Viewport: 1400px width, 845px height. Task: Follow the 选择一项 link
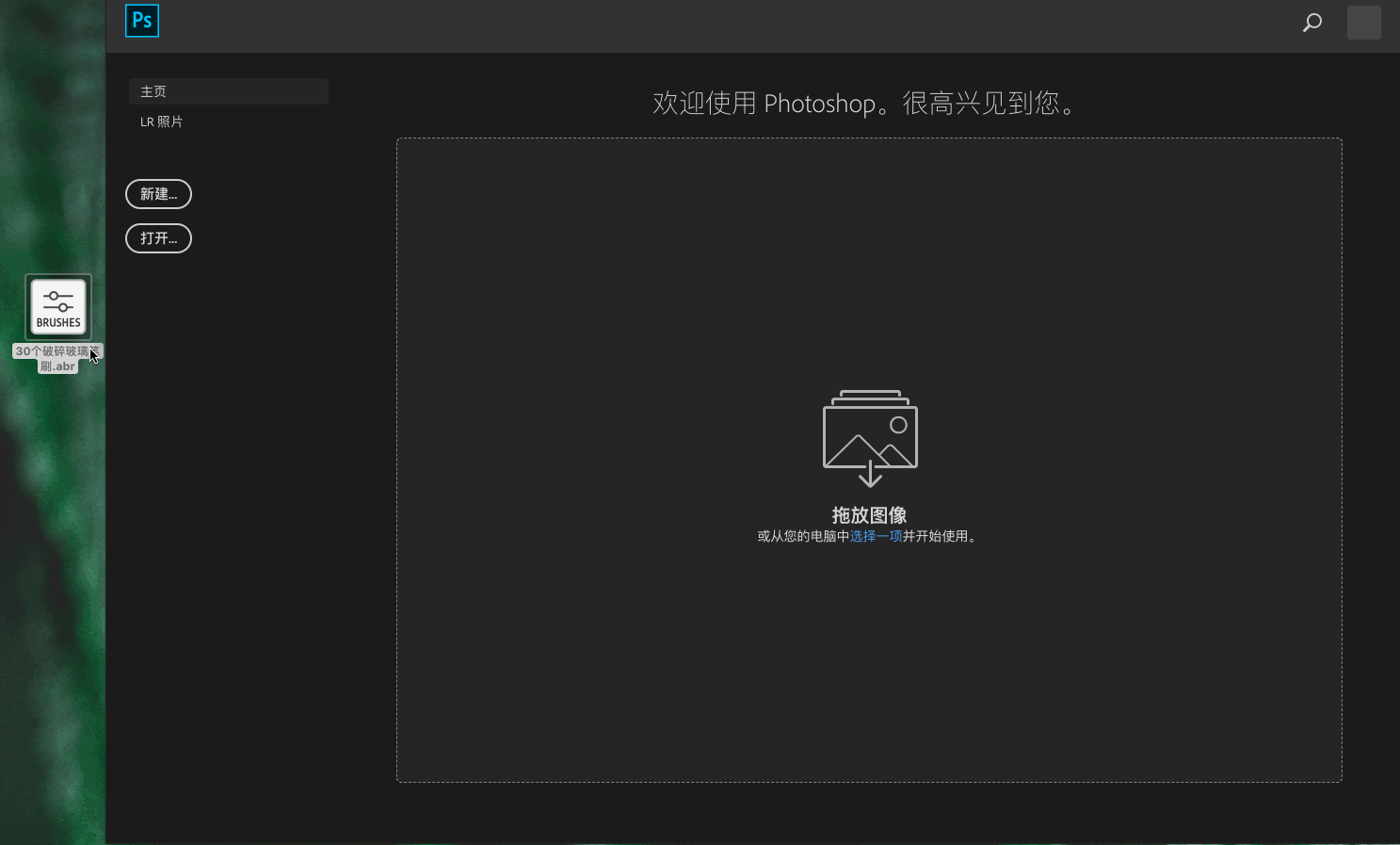[876, 536]
